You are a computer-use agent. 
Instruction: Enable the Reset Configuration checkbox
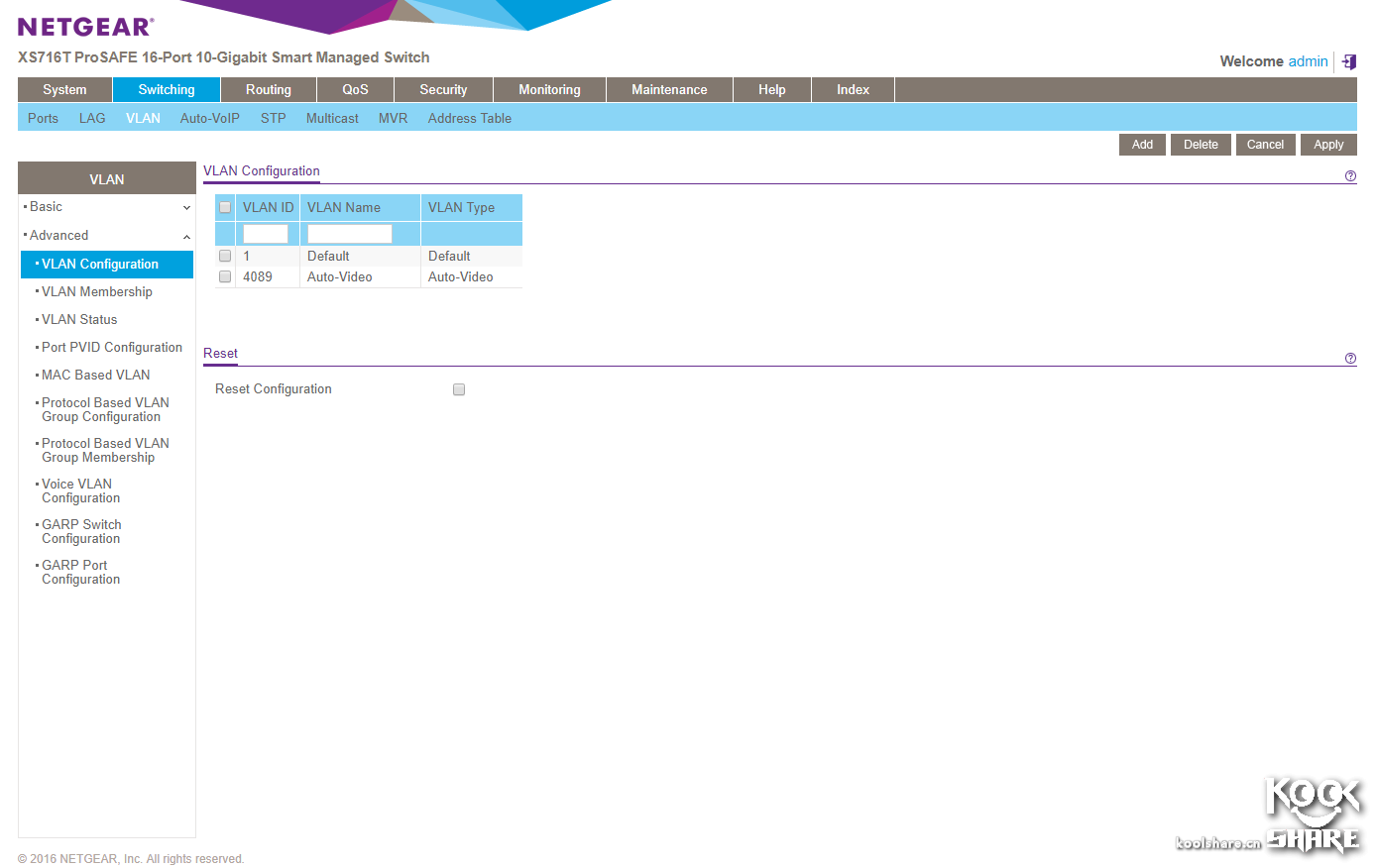459,389
